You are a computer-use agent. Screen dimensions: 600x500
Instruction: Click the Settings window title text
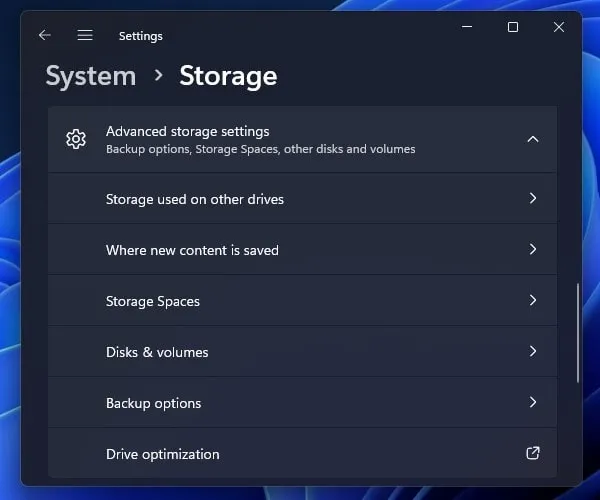[x=140, y=36]
